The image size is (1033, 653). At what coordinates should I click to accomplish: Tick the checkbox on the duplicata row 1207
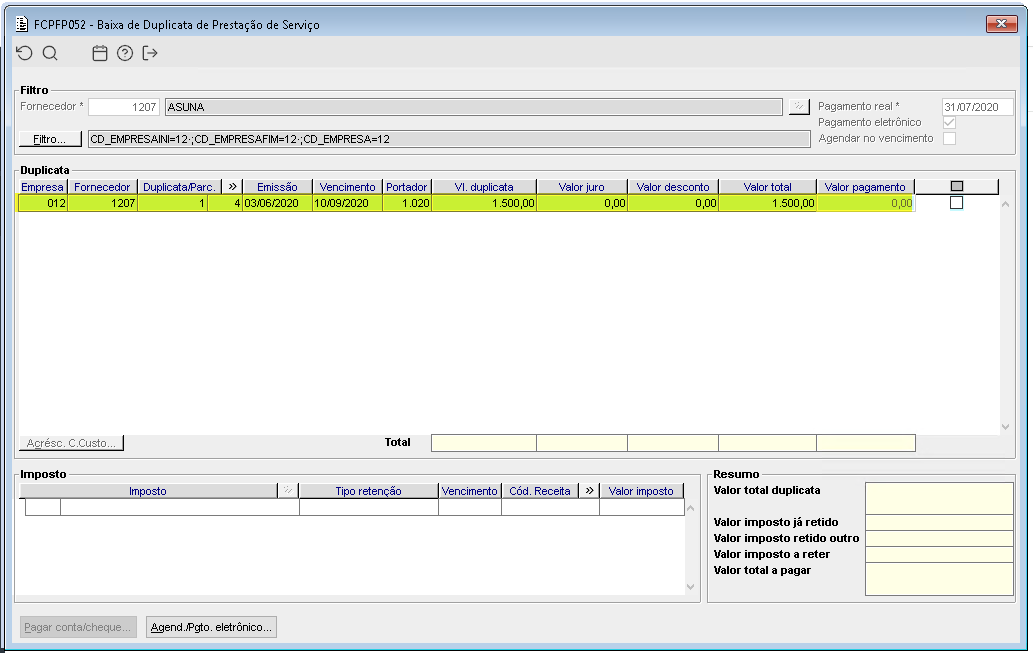[x=957, y=203]
